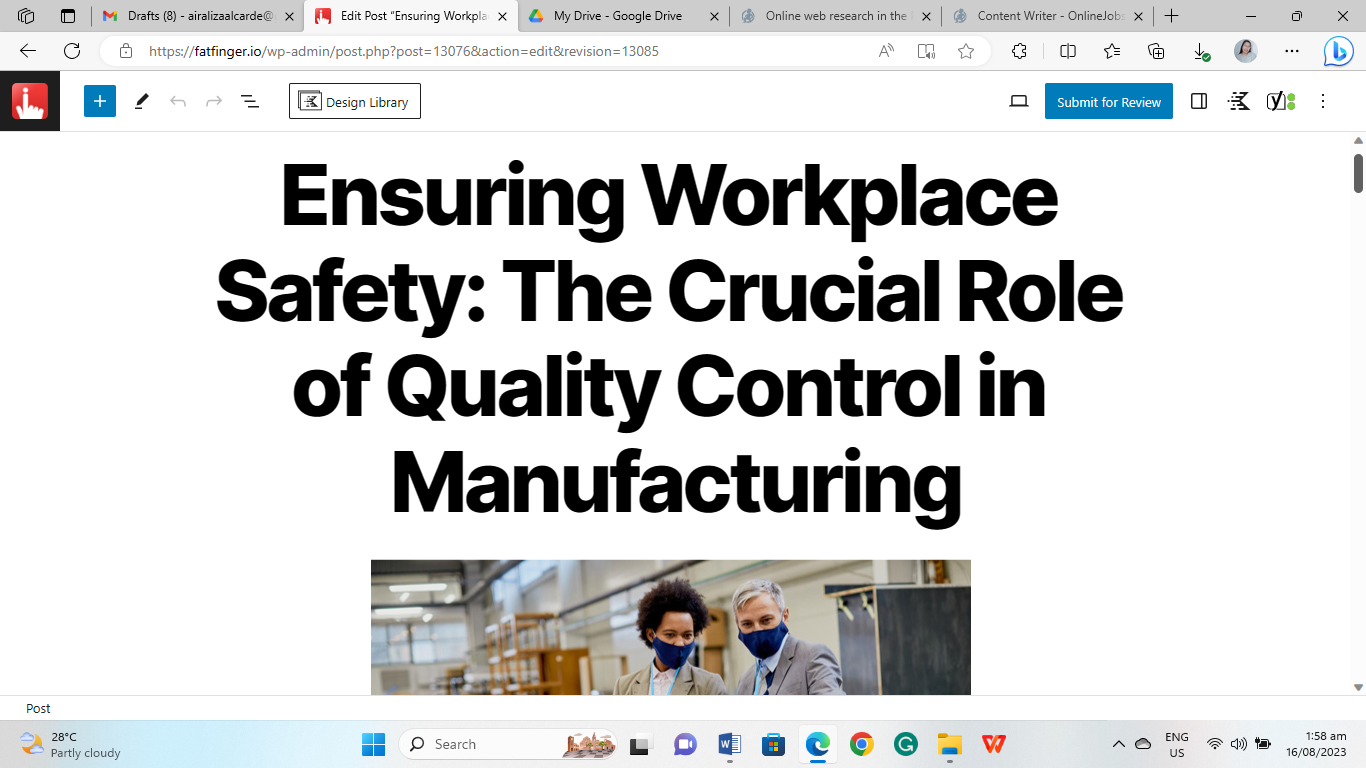Screen dimensions: 1366x768
Task: Open WPS Office from taskbar
Action: pyautogui.click(x=993, y=744)
